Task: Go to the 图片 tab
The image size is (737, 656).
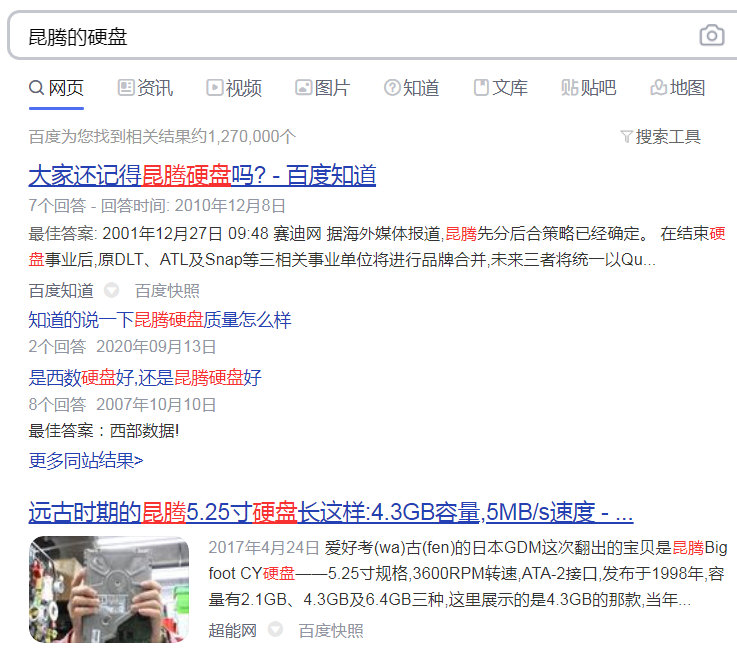Action: coord(322,88)
